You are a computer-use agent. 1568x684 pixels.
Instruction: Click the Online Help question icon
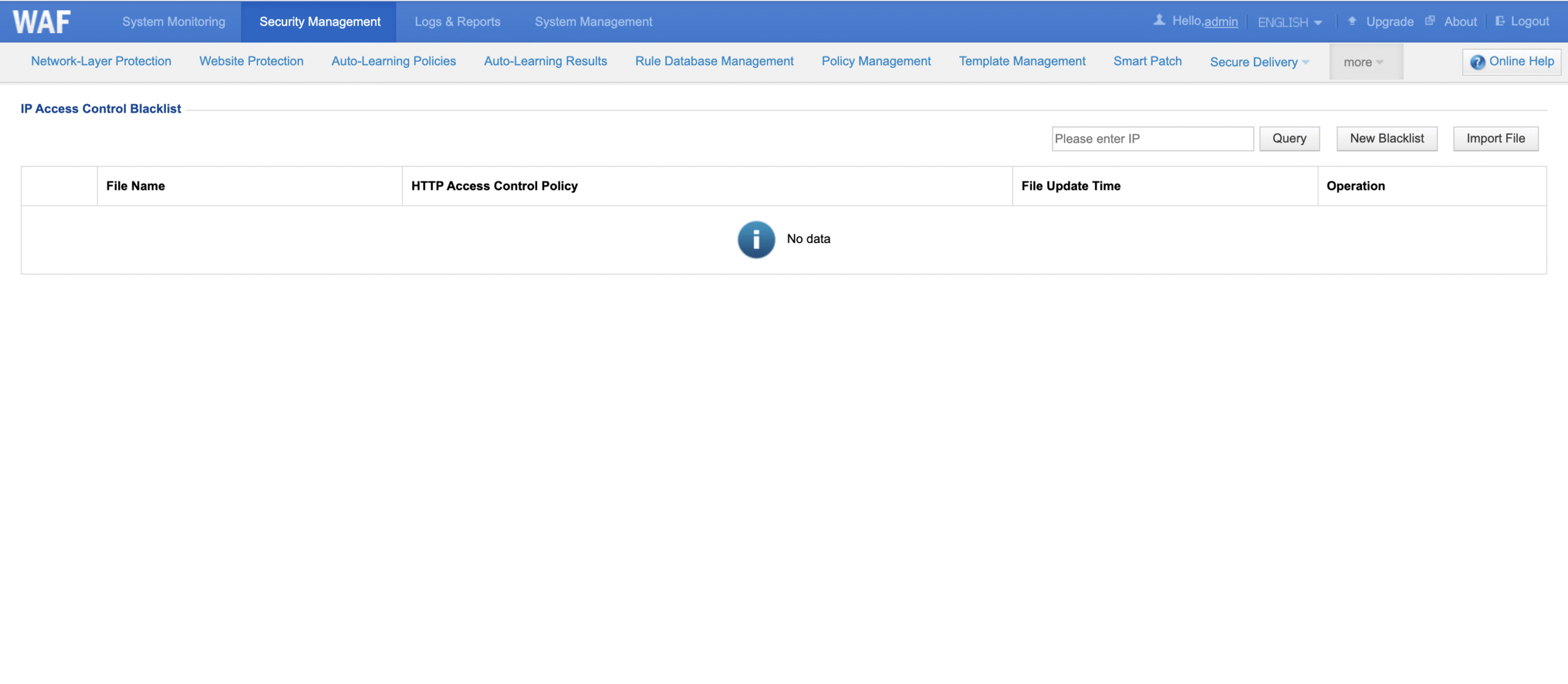(x=1477, y=62)
